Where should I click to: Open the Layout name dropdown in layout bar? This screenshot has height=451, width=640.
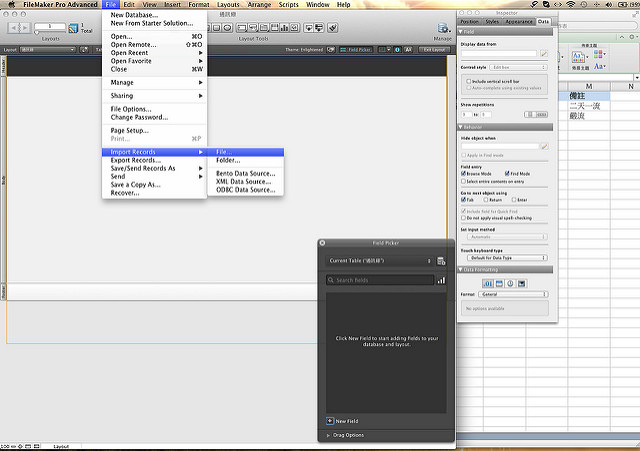pyautogui.click(x=48, y=49)
